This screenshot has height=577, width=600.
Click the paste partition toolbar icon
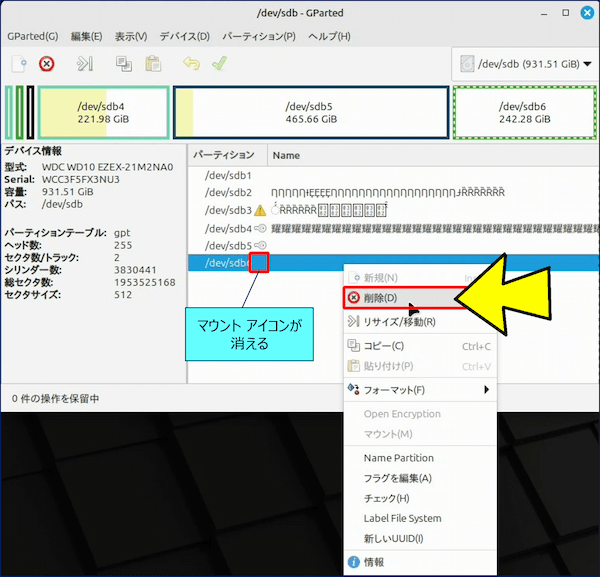(x=153, y=64)
